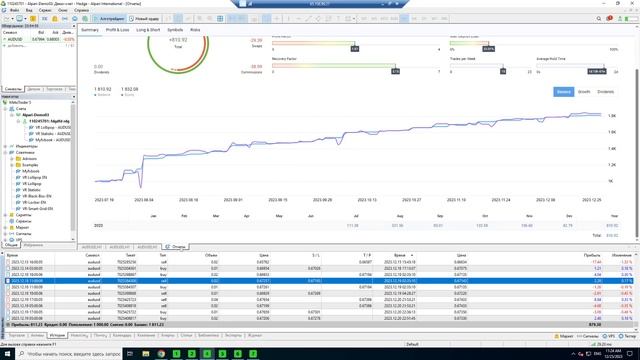Switch chart to Growth view
This screenshot has width=640, height=360.
click(x=584, y=92)
